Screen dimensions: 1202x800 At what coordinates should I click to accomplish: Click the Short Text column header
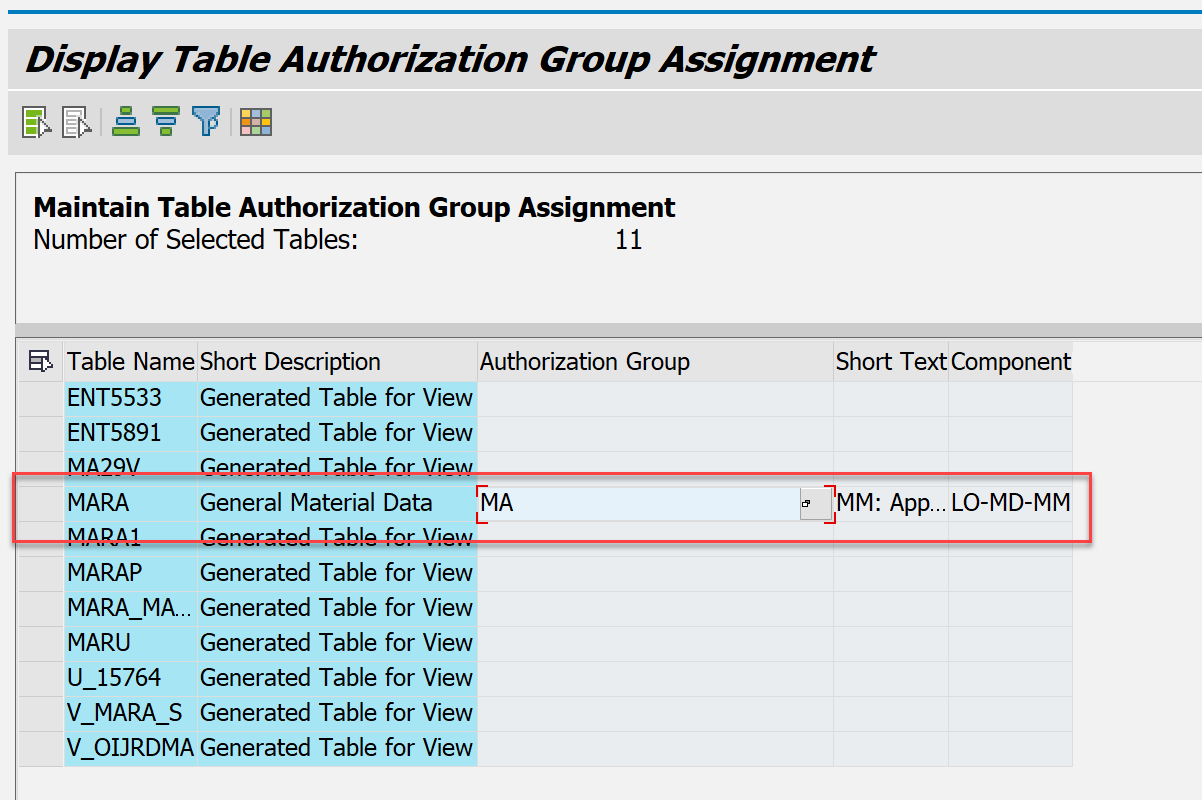click(889, 361)
